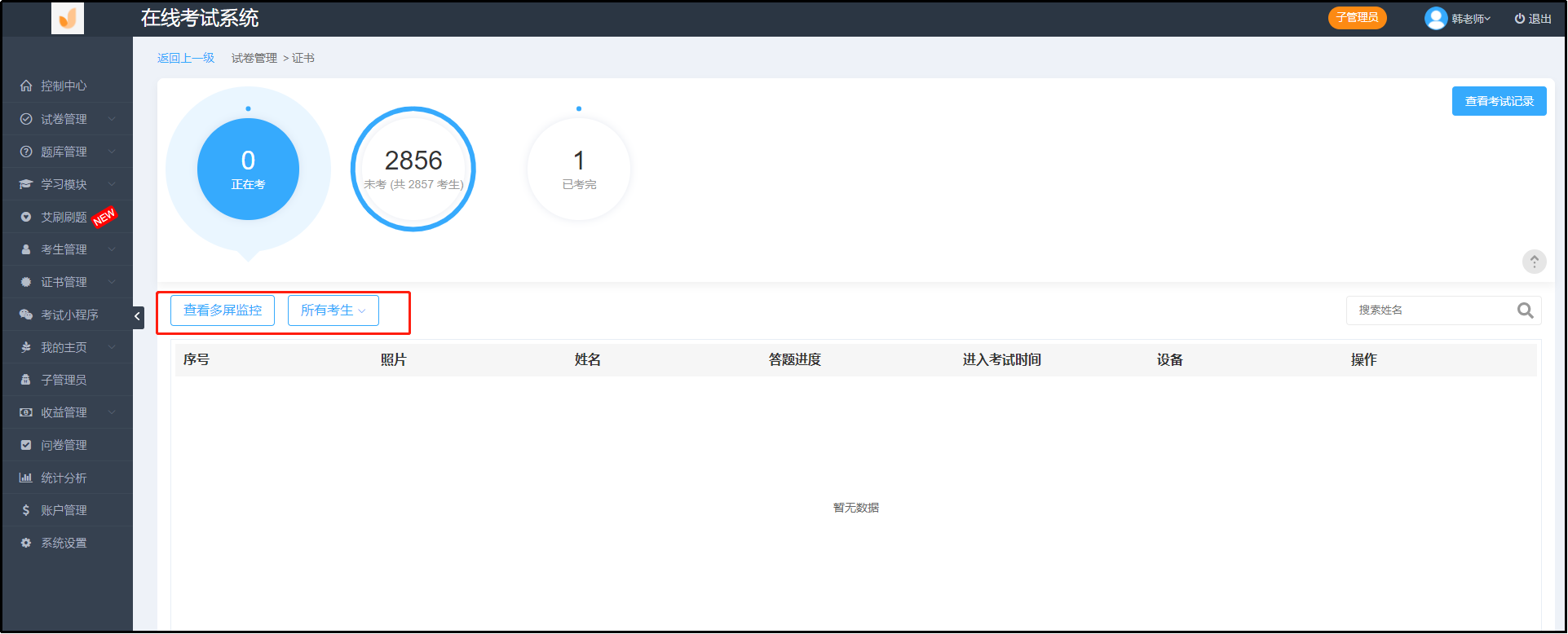This screenshot has height=634, width=1568.
Task: Select the 0 正在考 status circle
Action: (x=248, y=169)
